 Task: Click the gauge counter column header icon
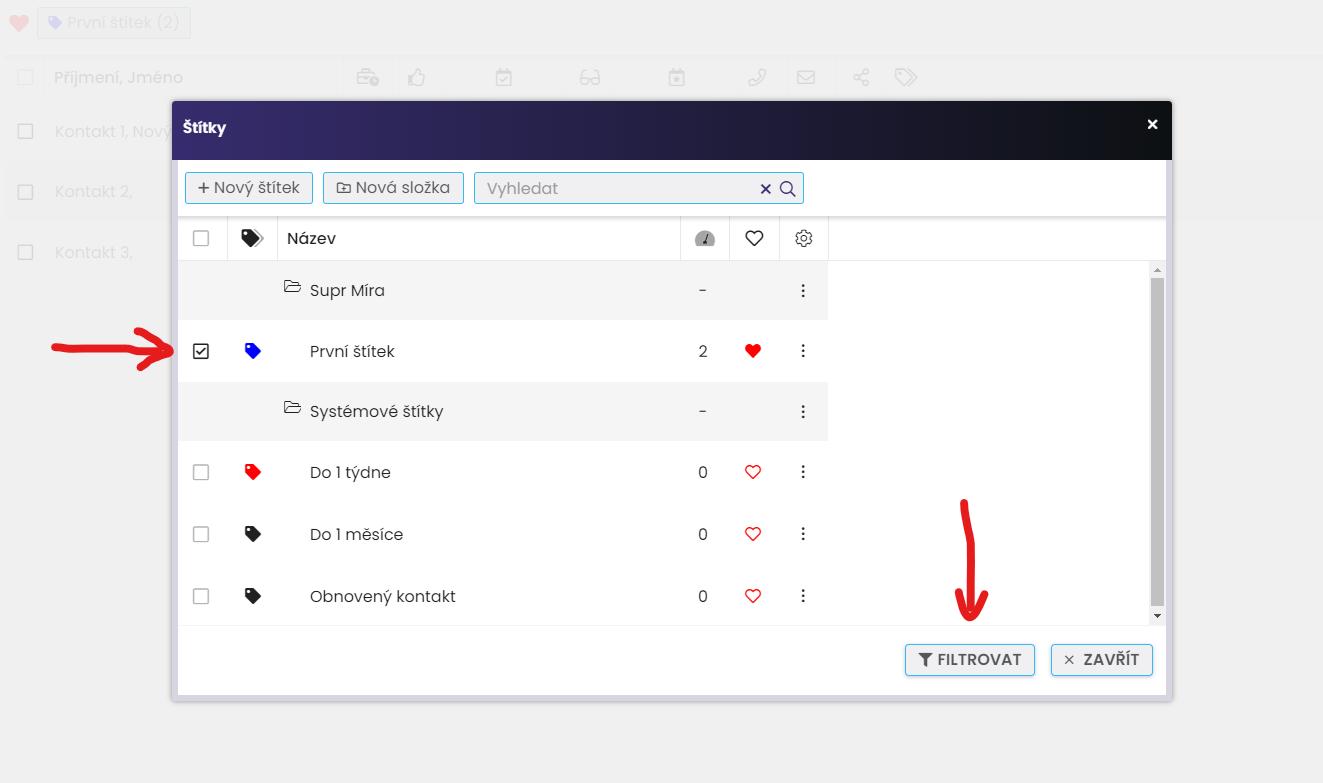click(705, 238)
